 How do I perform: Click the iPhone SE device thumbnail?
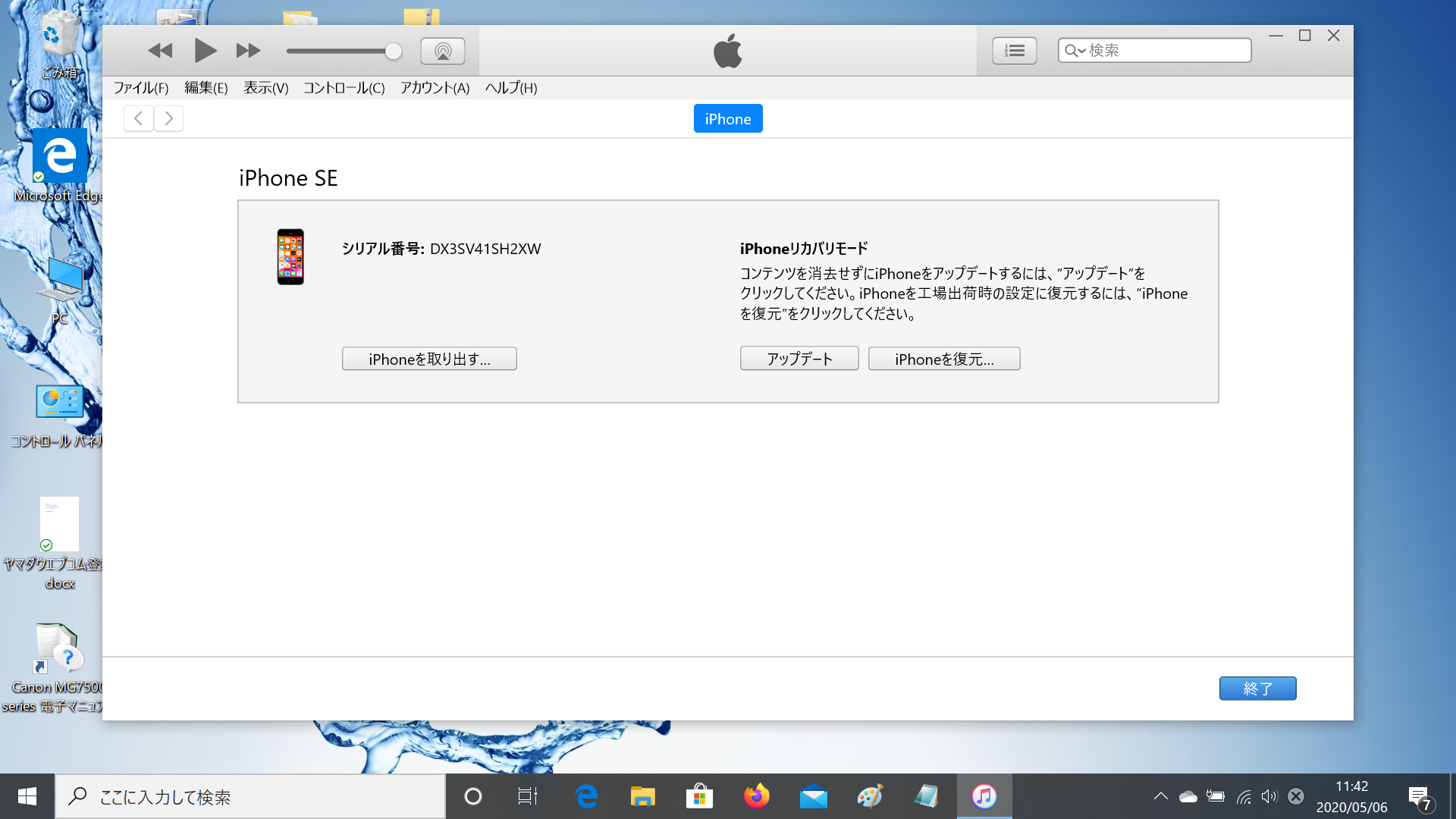pyautogui.click(x=290, y=256)
